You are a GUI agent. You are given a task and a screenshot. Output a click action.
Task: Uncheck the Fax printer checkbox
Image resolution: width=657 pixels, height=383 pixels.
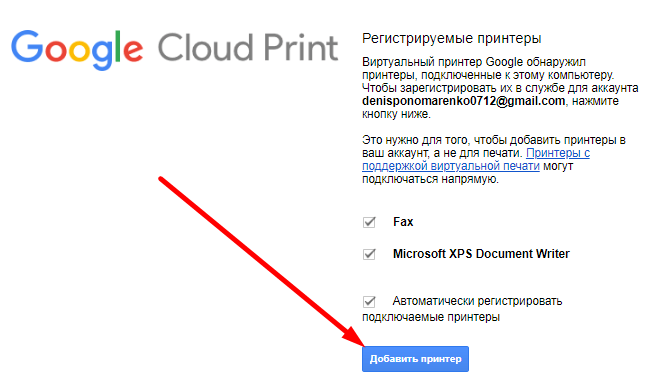pyautogui.click(x=369, y=222)
